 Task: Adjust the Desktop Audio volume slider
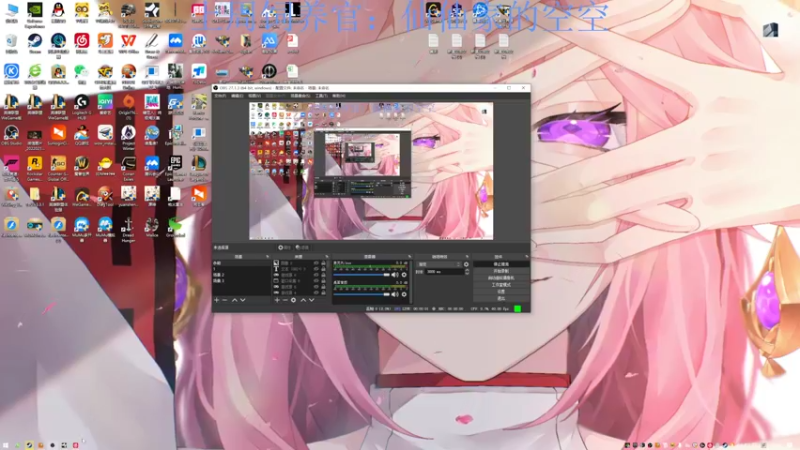(x=361, y=294)
